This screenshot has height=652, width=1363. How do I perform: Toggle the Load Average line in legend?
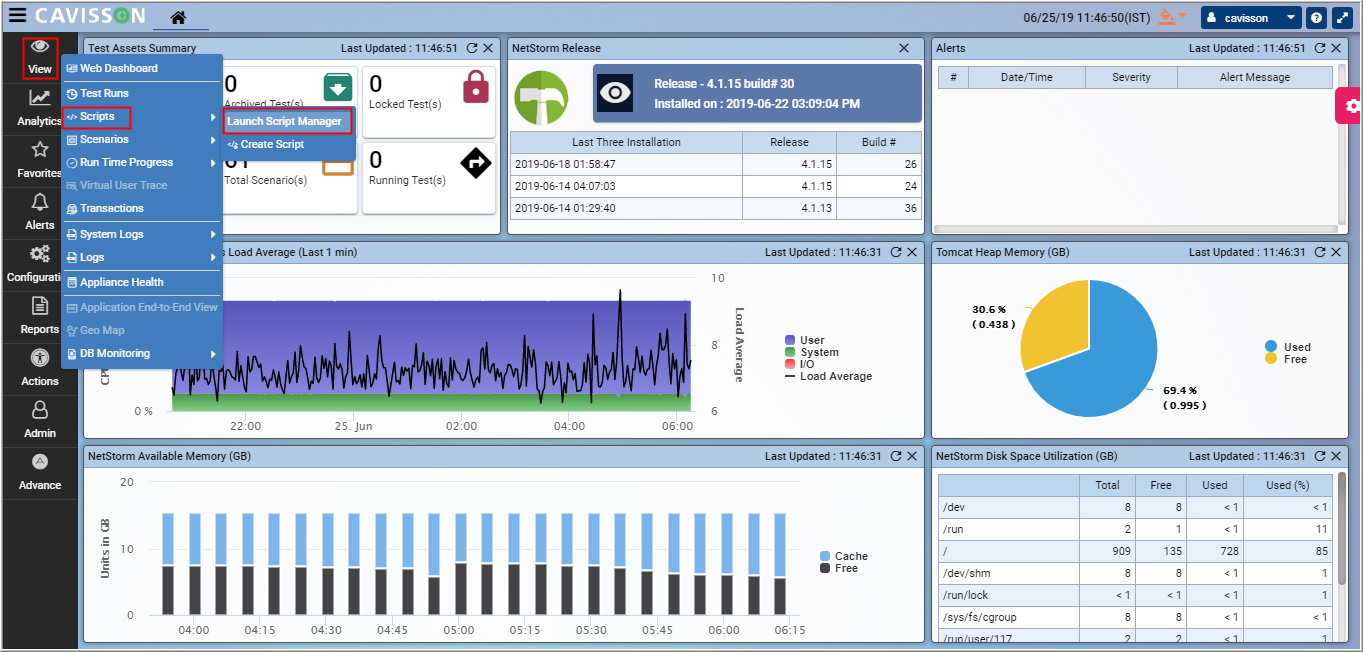click(829, 376)
